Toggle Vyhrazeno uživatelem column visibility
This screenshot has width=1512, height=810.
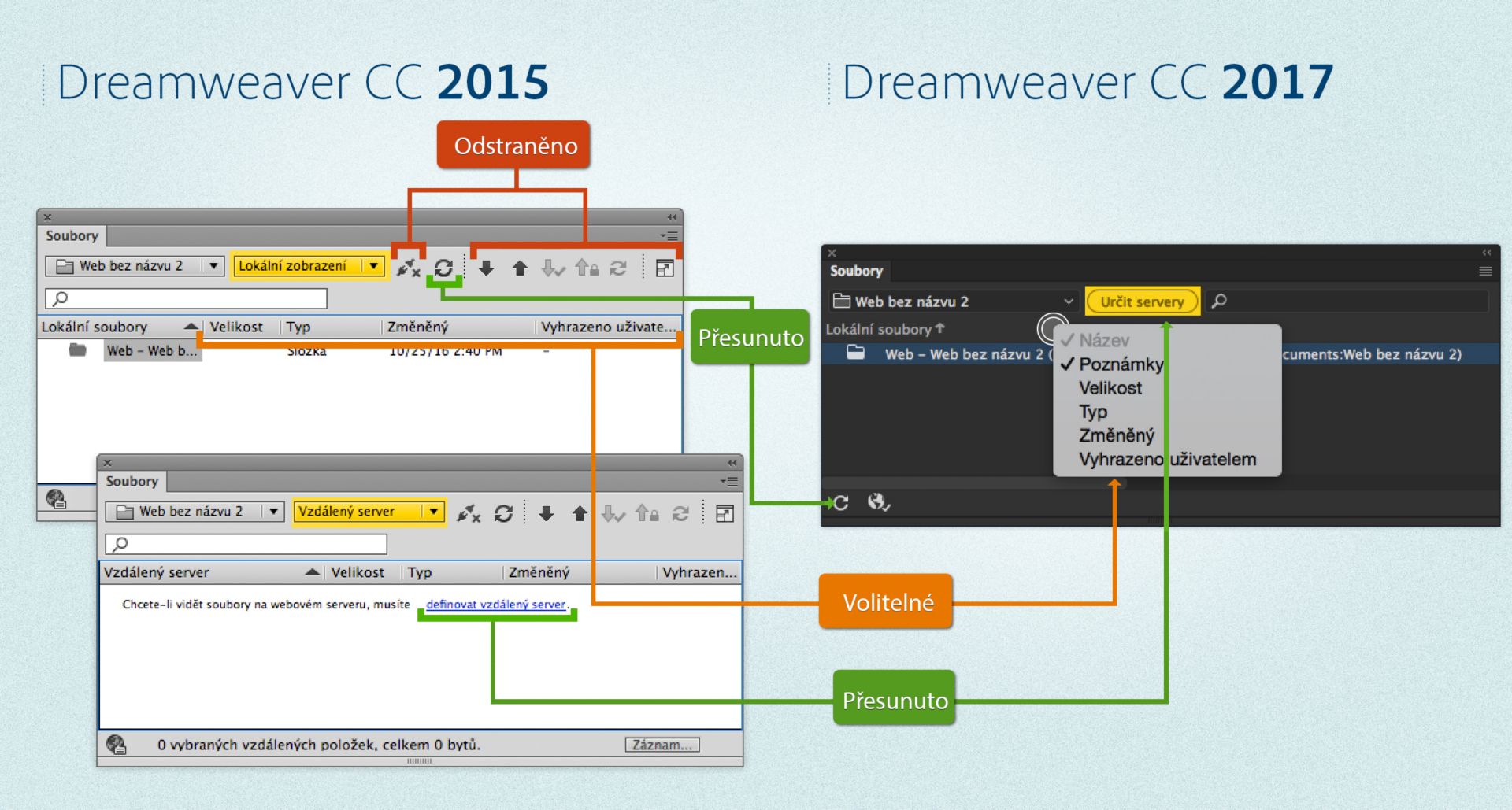[1167, 459]
